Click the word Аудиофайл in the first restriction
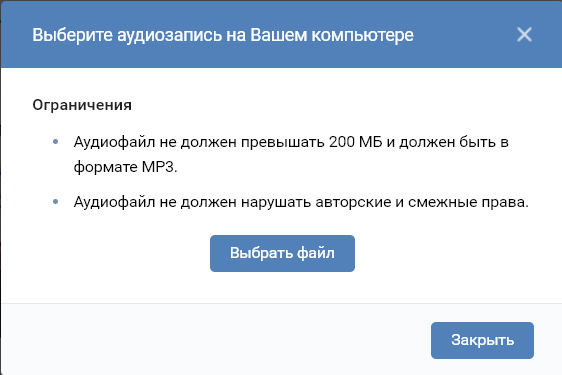562x375 pixels. point(114,142)
